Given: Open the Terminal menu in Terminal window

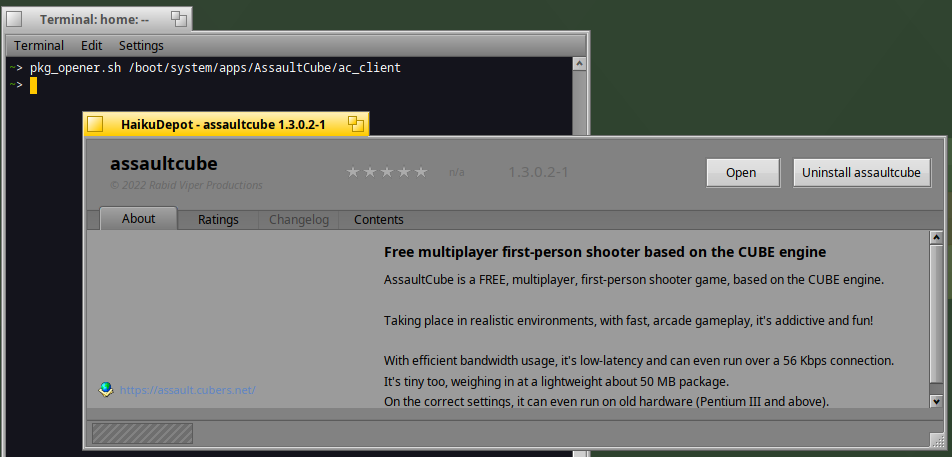Looking at the screenshot, I should (x=39, y=46).
